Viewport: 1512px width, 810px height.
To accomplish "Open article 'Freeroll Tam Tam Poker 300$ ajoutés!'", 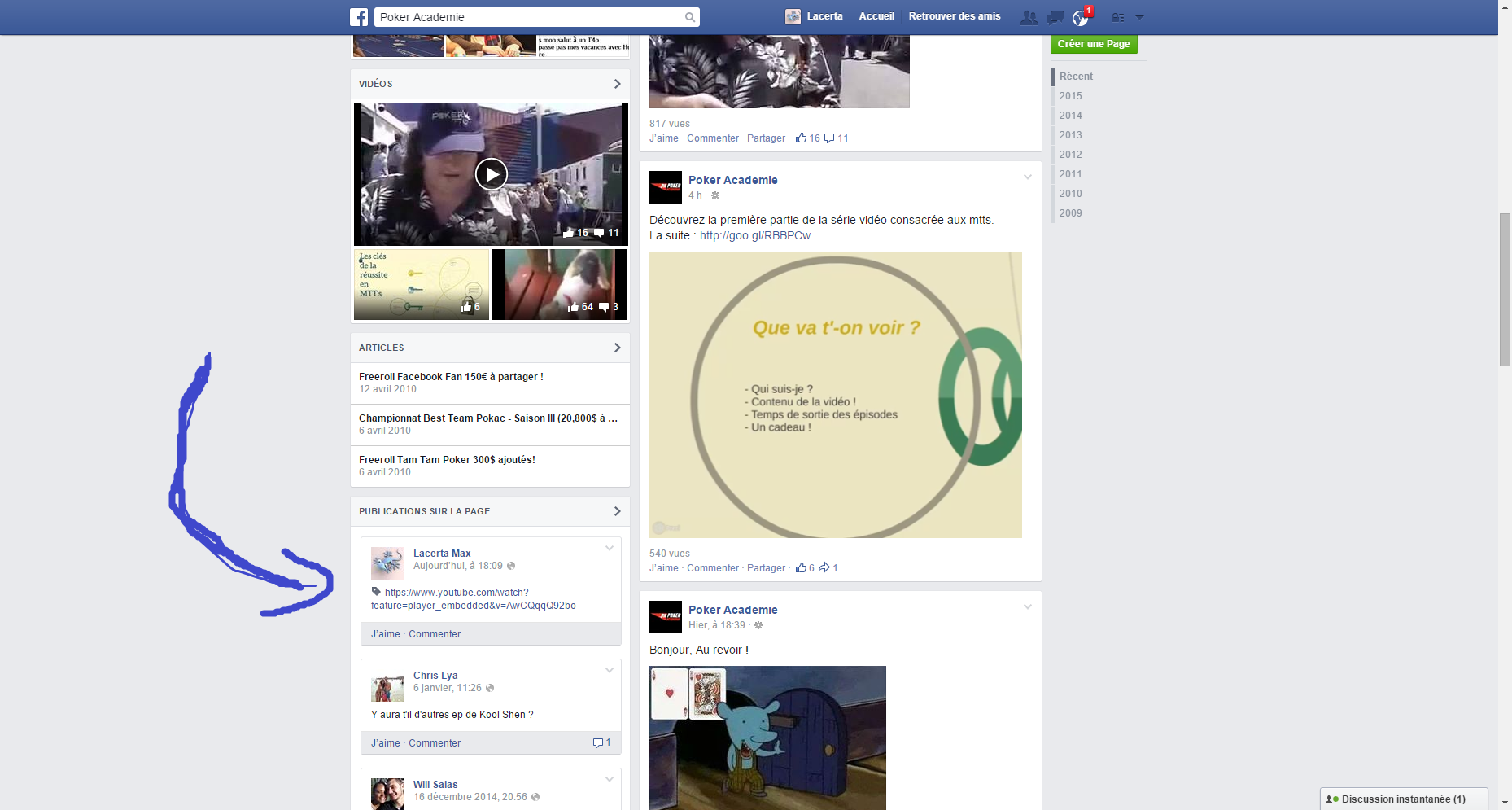I will click(x=447, y=460).
